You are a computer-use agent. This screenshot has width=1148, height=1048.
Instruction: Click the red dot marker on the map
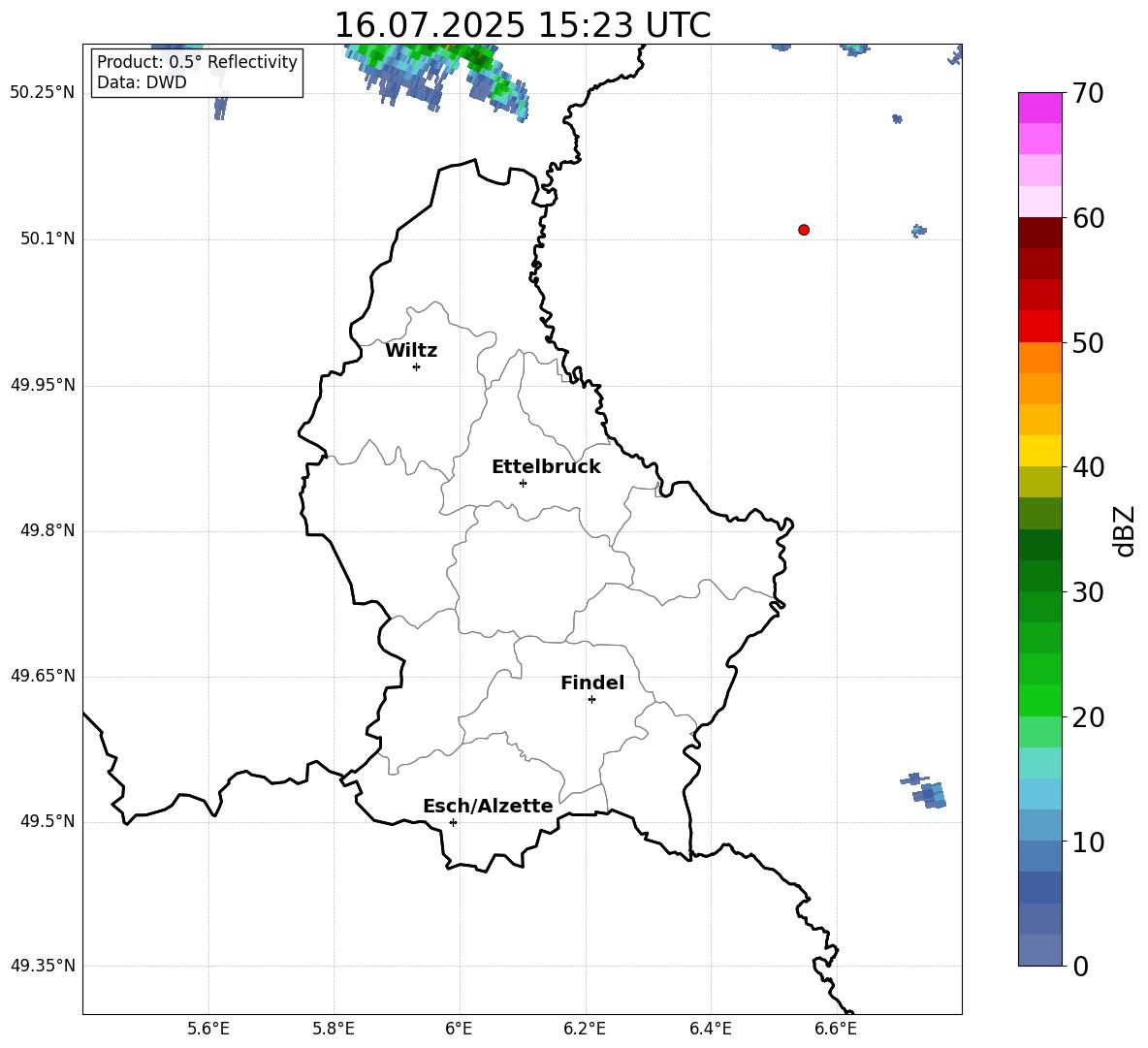pyautogui.click(x=804, y=230)
